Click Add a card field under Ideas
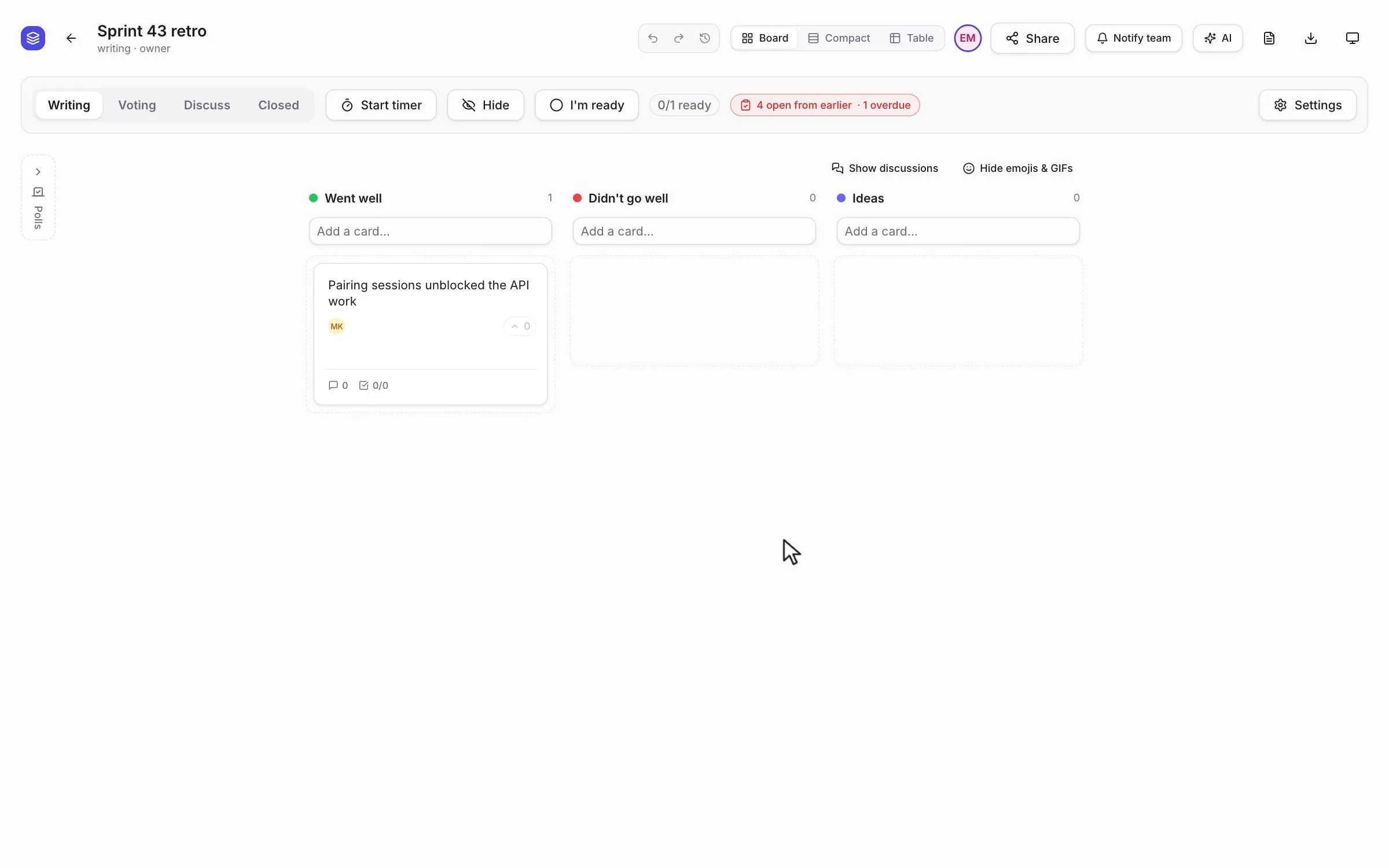Viewport: 1389px width, 868px height. [x=958, y=231]
